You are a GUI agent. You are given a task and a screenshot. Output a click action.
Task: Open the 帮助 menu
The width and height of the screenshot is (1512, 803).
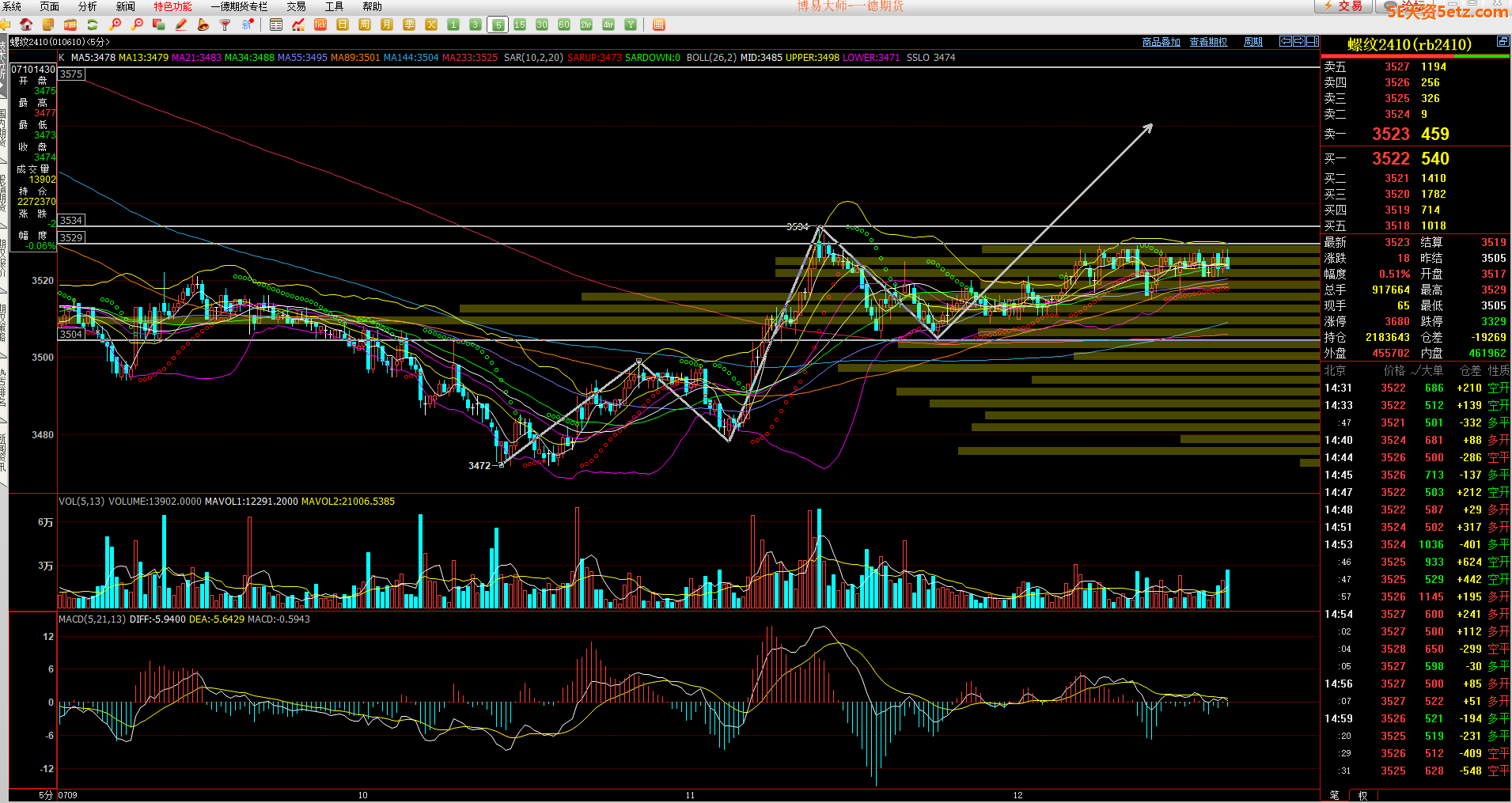pos(372,6)
